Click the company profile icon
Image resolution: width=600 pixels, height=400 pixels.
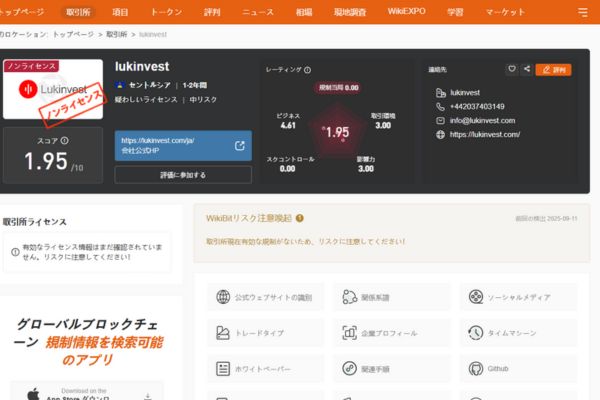(x=349, y=333)
